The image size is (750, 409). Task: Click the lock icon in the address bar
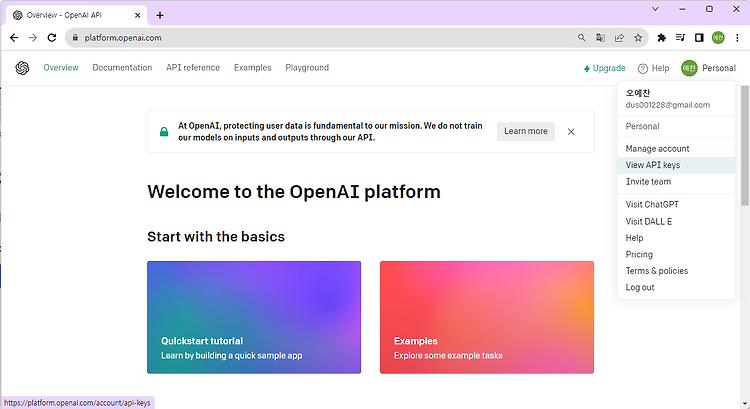tap(75, 37)
